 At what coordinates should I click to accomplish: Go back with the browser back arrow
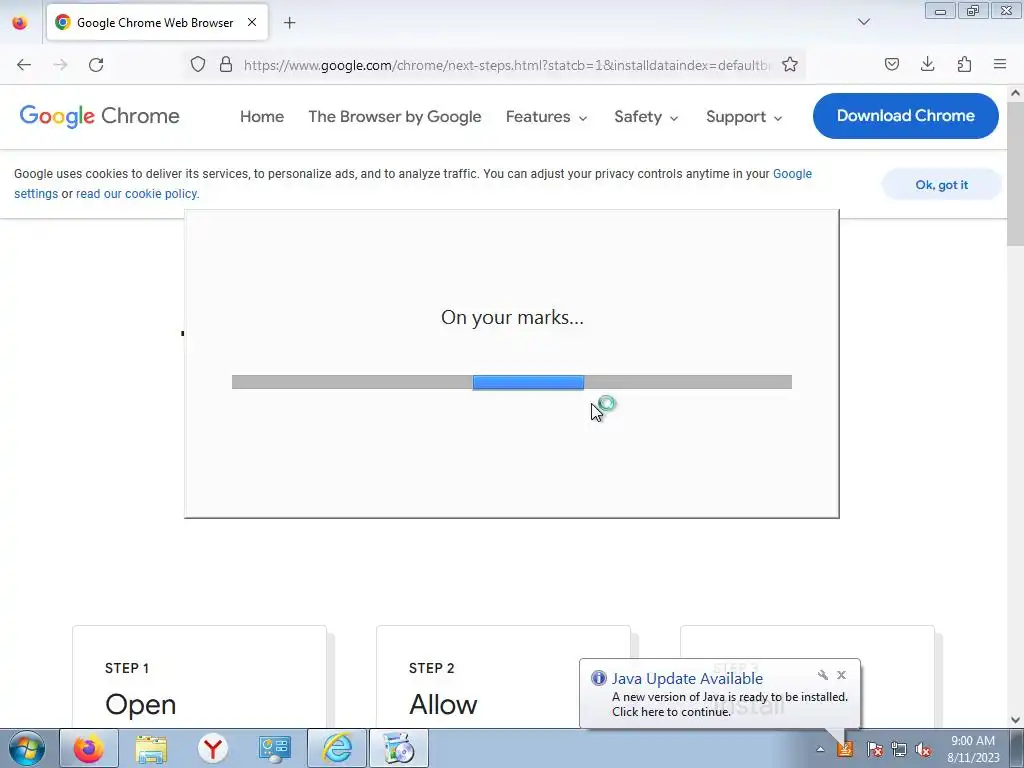[x=24, y=65]
